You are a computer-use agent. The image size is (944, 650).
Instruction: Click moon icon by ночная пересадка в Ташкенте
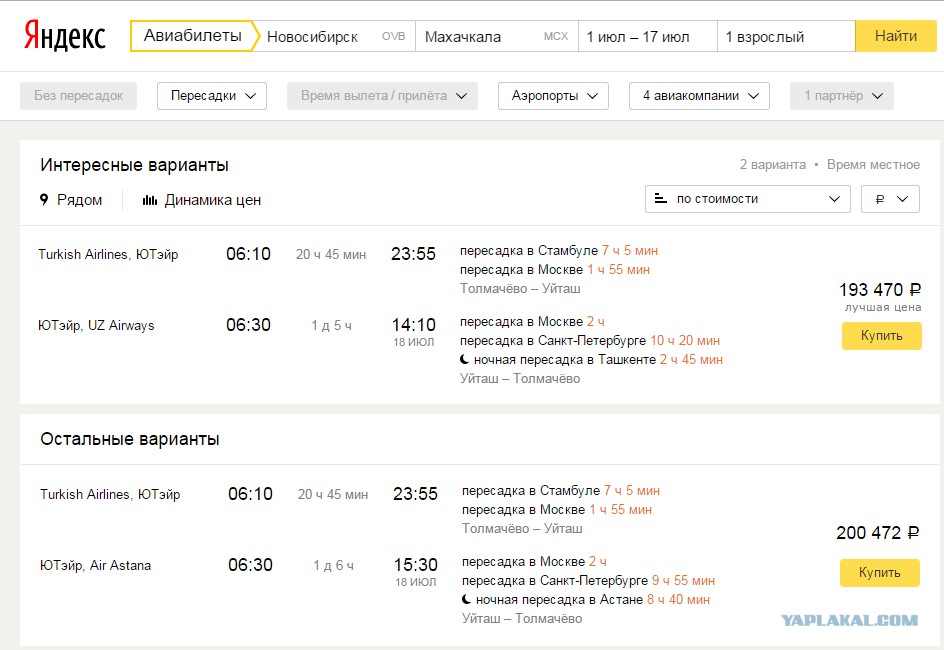[465, 359]
